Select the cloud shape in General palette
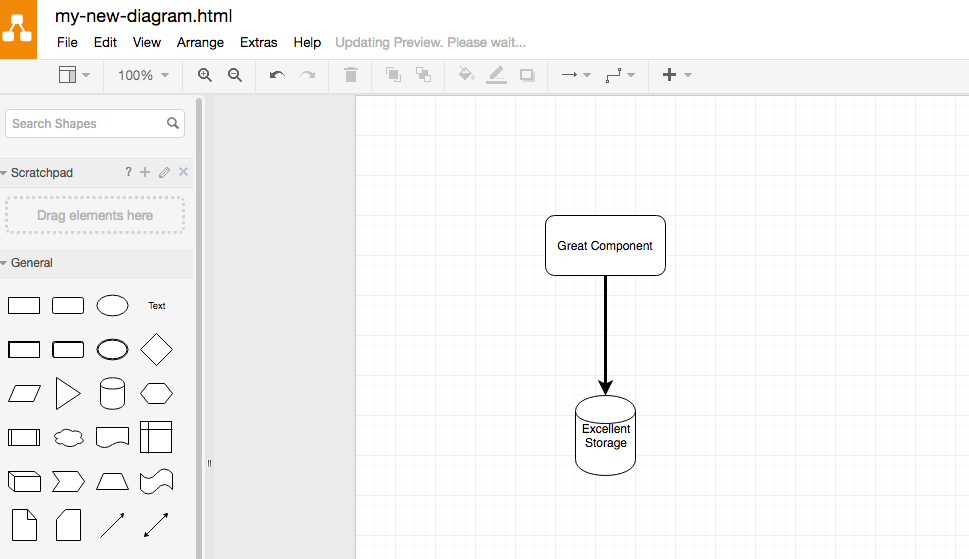Viewport: 969px width, 559px height. [68, 437]
